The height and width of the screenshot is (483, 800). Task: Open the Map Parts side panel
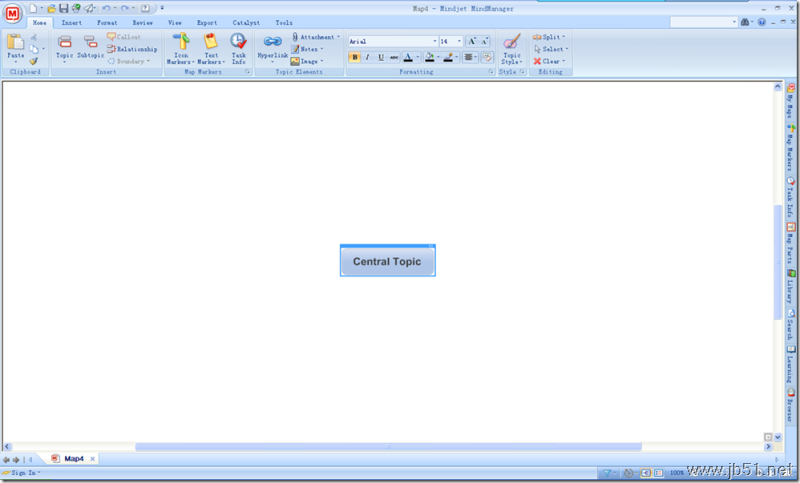coord(790,244)
